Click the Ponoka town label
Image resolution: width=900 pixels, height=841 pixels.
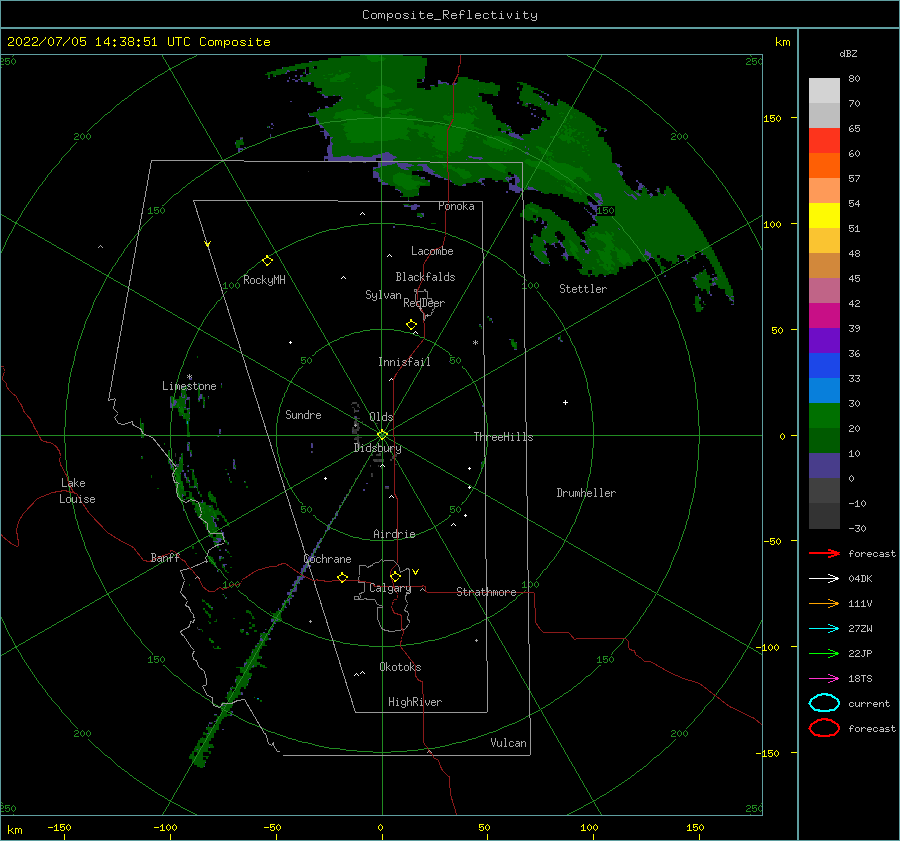click(456, 206)
